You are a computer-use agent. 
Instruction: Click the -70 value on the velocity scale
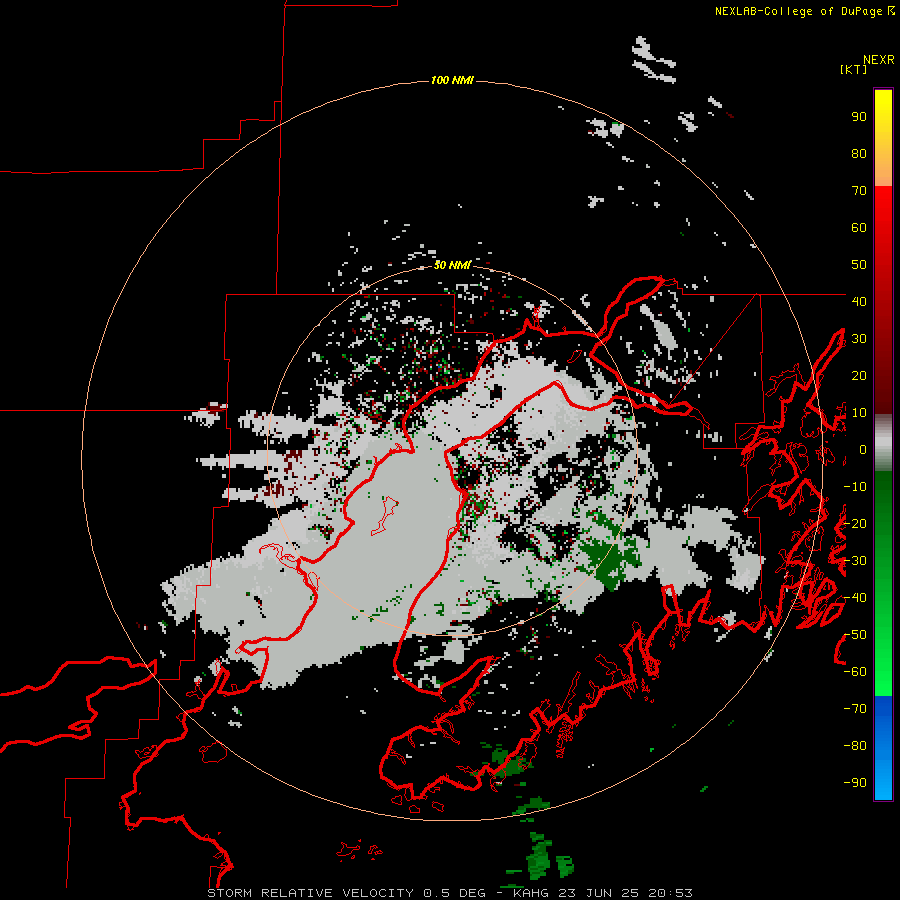pyautogui.click(x=855, y=709)
